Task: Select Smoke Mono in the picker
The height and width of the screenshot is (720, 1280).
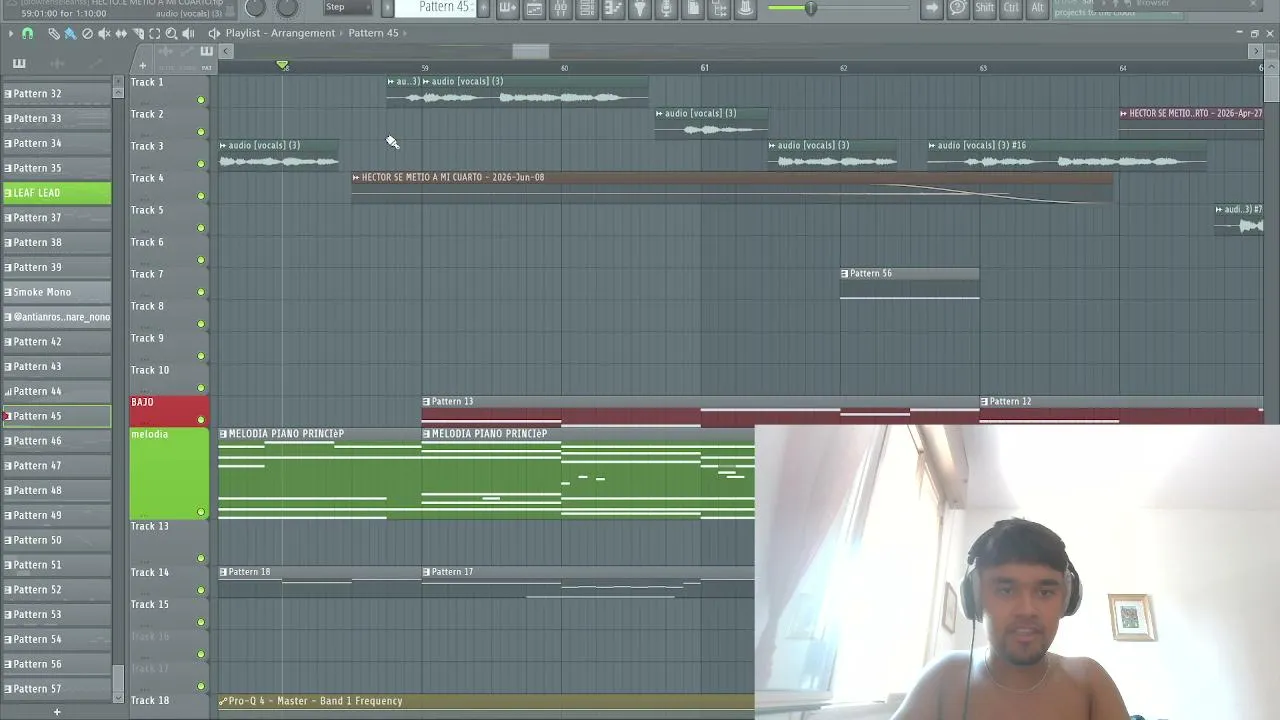Action: click(57, 292)
